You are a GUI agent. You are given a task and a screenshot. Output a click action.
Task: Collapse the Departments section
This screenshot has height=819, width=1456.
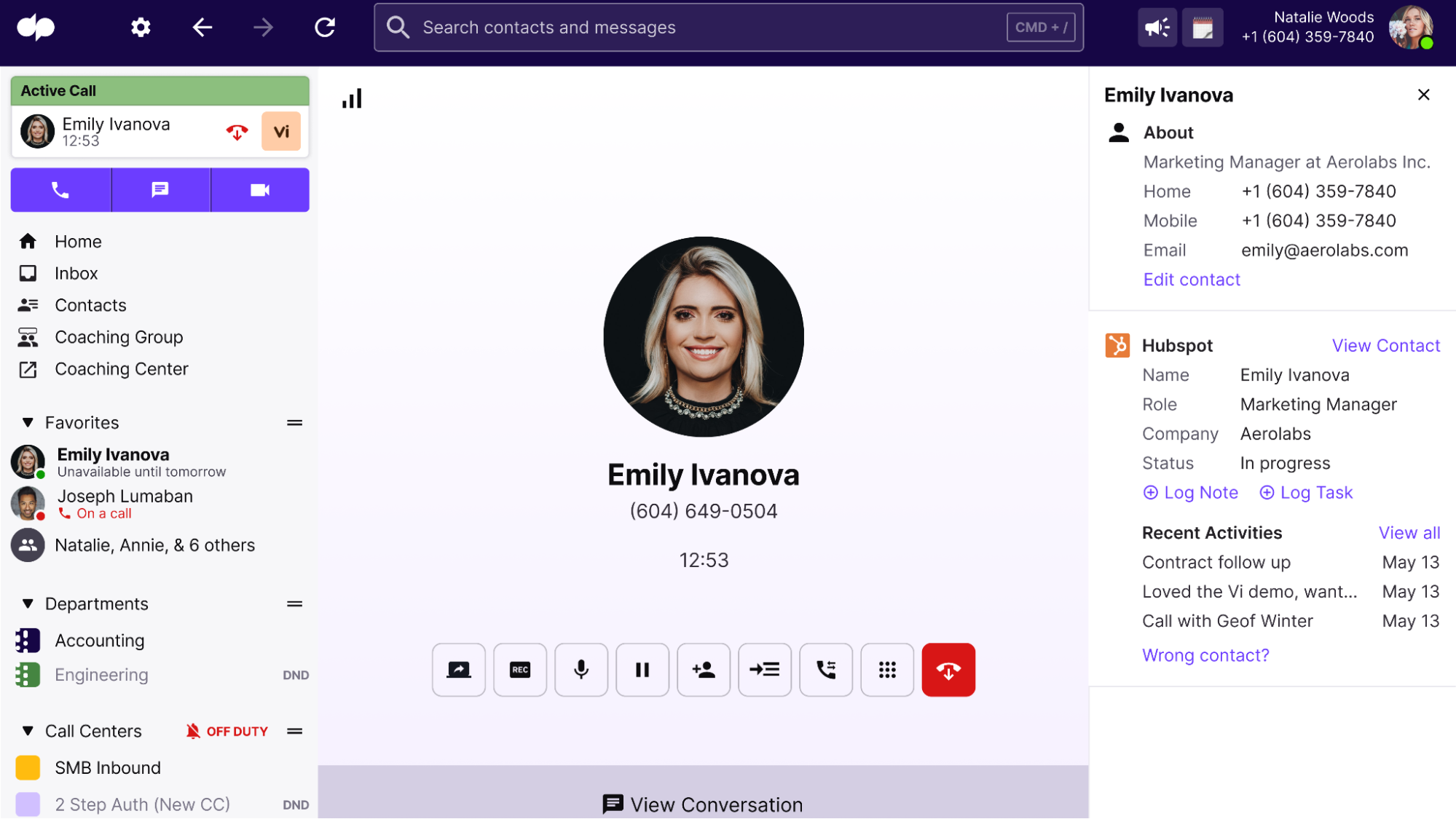tap(28, 604)
